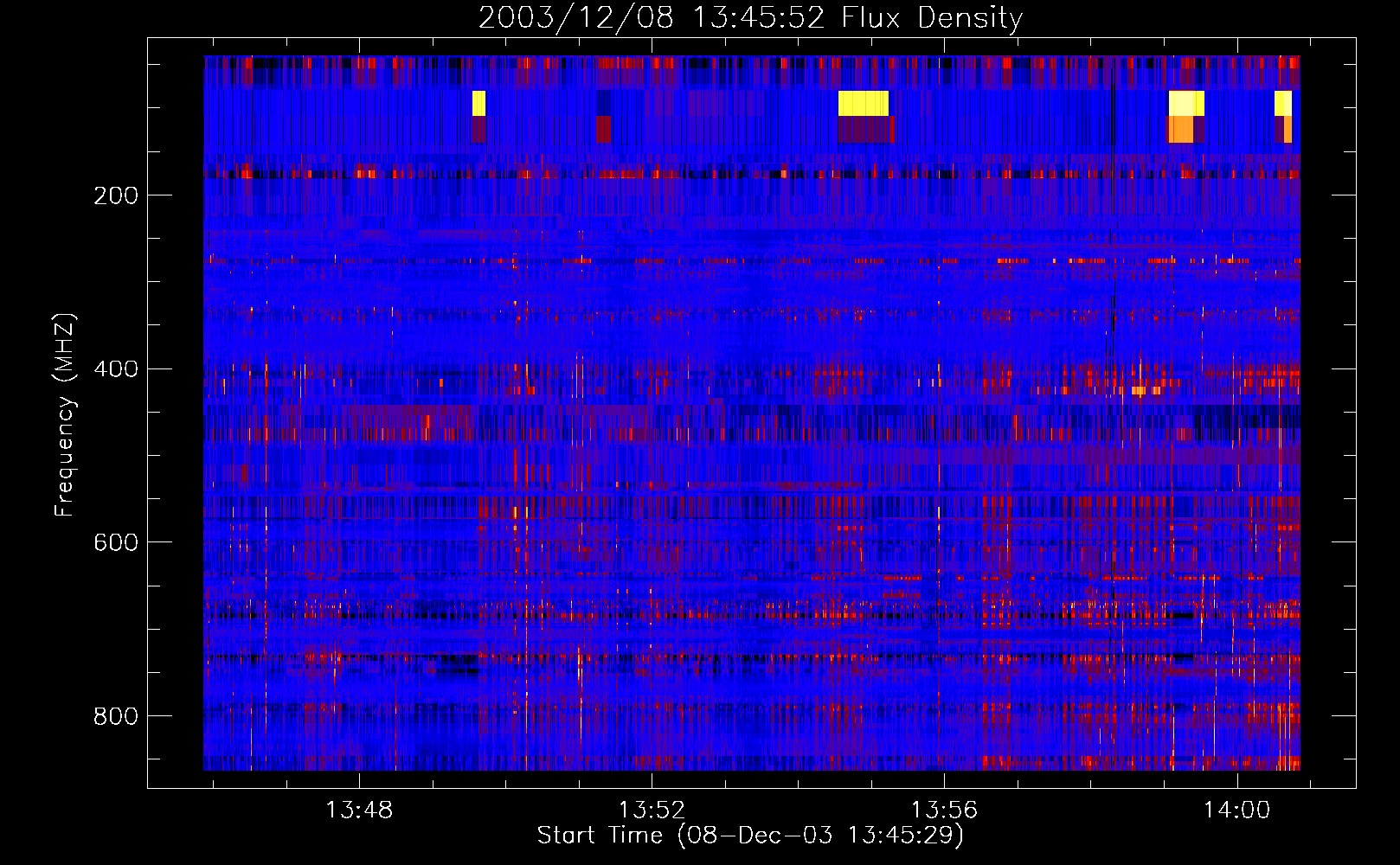The width and height of the screenshot is (1400, 865).
Task: Click the wide yellow burst block near 13:55
Action: click(864, 104)
